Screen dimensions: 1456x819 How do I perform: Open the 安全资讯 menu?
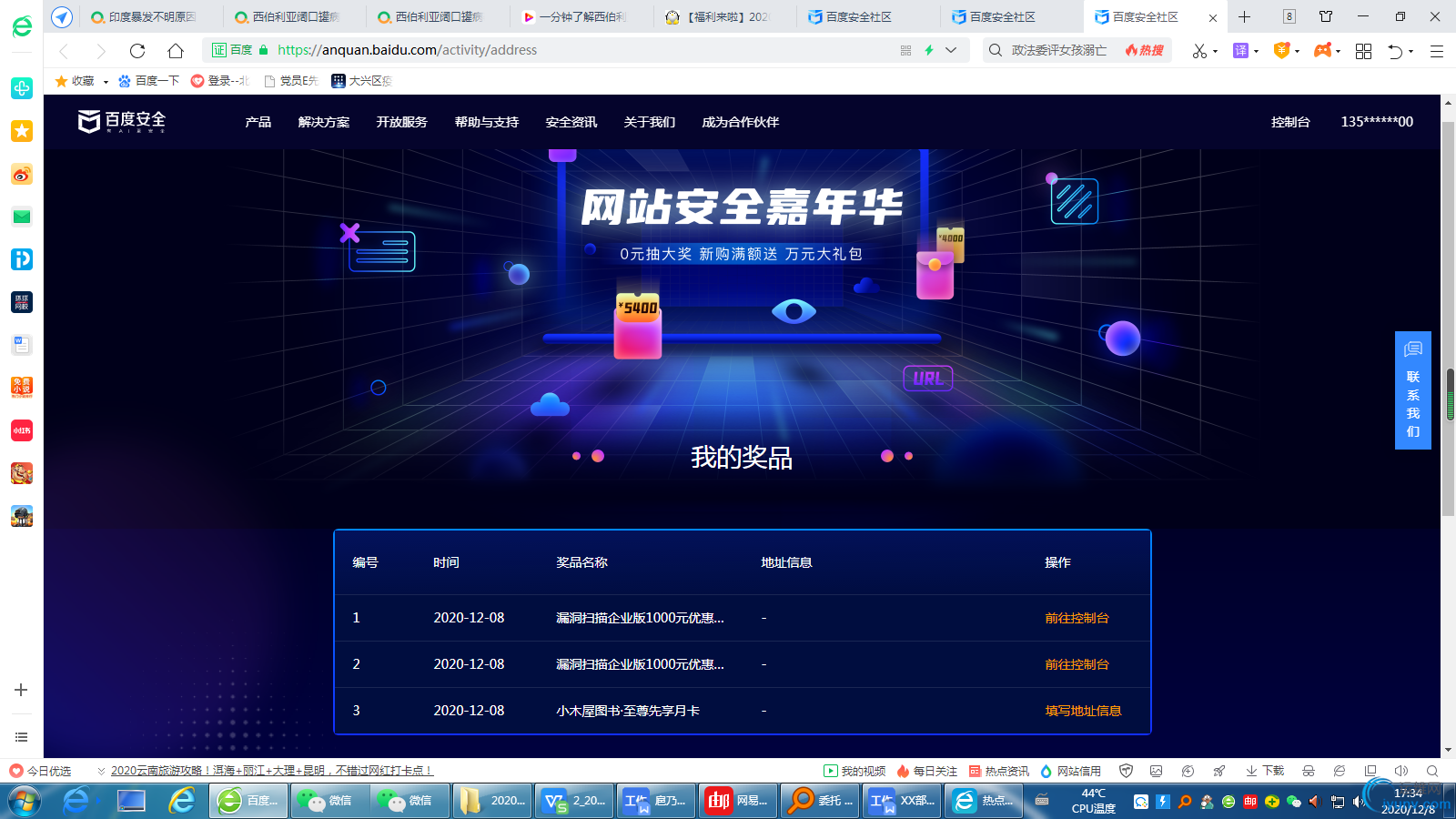pos(571,122)
